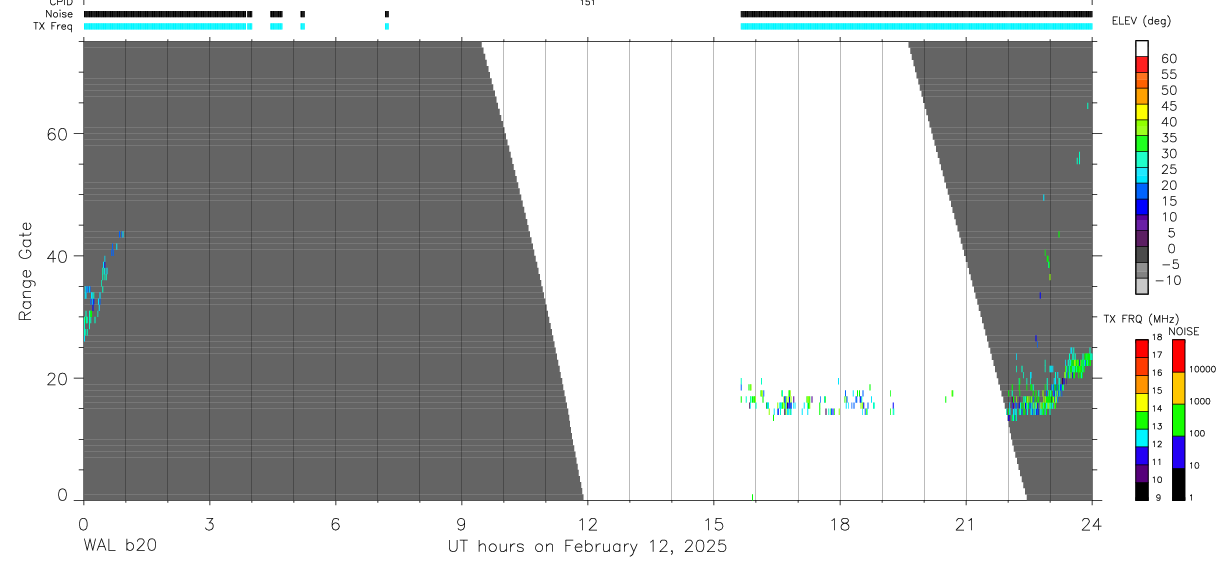Click the 'ELEV (deg)' legend title
Screen dimensions: 1228x567
tap(1141, 21)
